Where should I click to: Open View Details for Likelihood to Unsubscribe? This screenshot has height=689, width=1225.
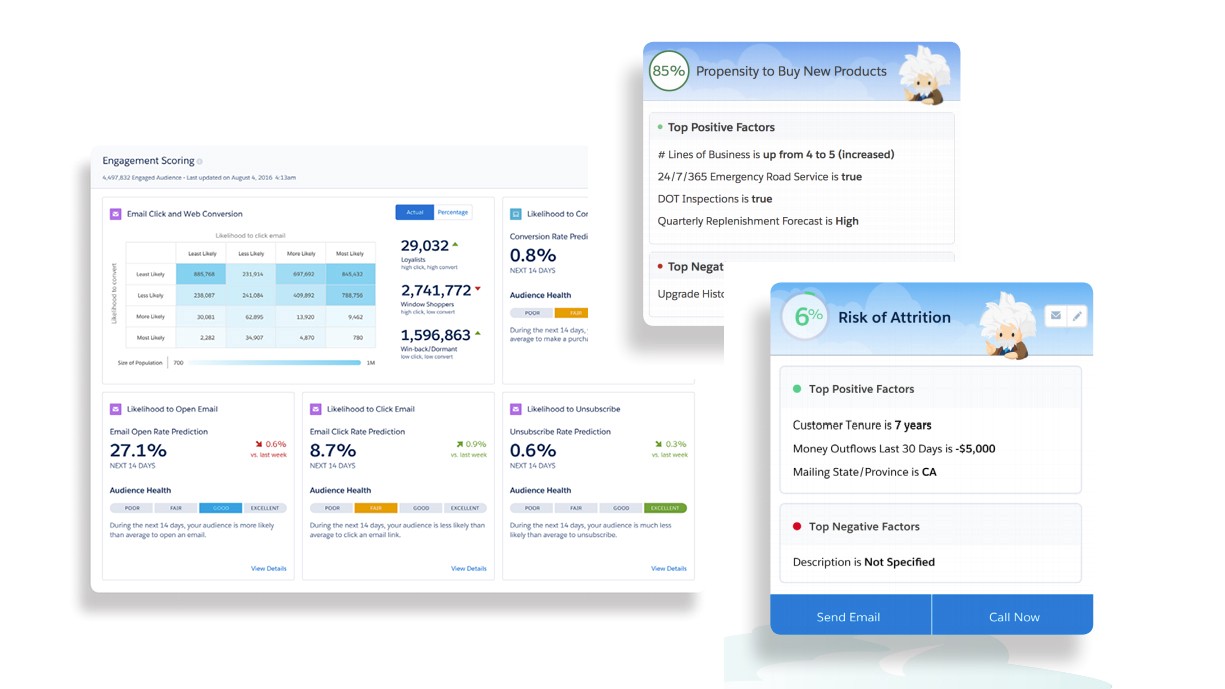[x=669, y=568]
